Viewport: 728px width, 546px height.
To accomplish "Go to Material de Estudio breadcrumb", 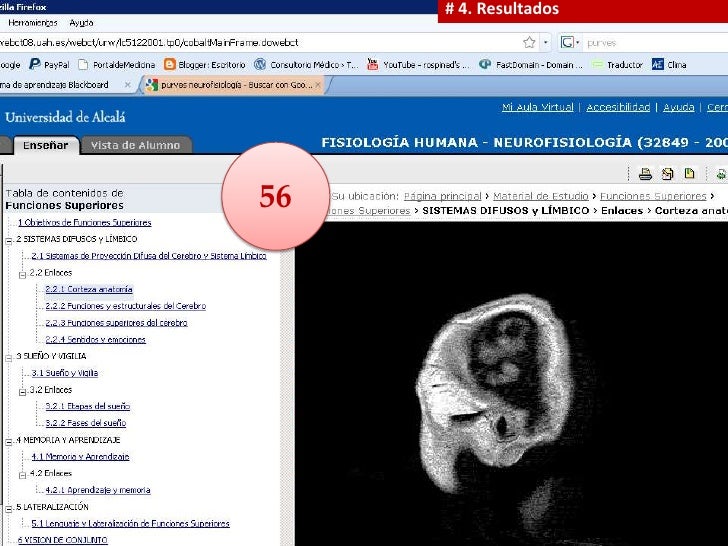I will pyautogui.click(x=540, y=196).
